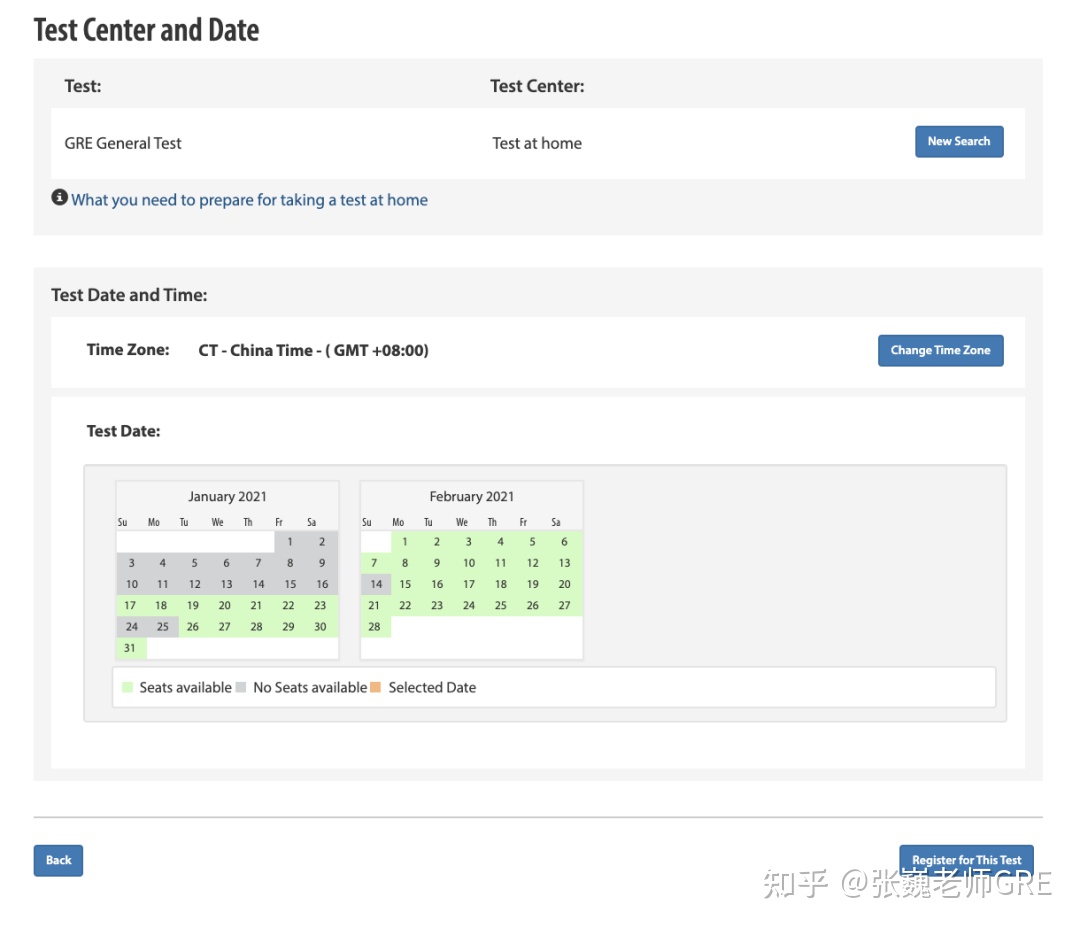The image size is (1080, 928).
Task: Click the Change Time Zone button
Action: point(940,351)
